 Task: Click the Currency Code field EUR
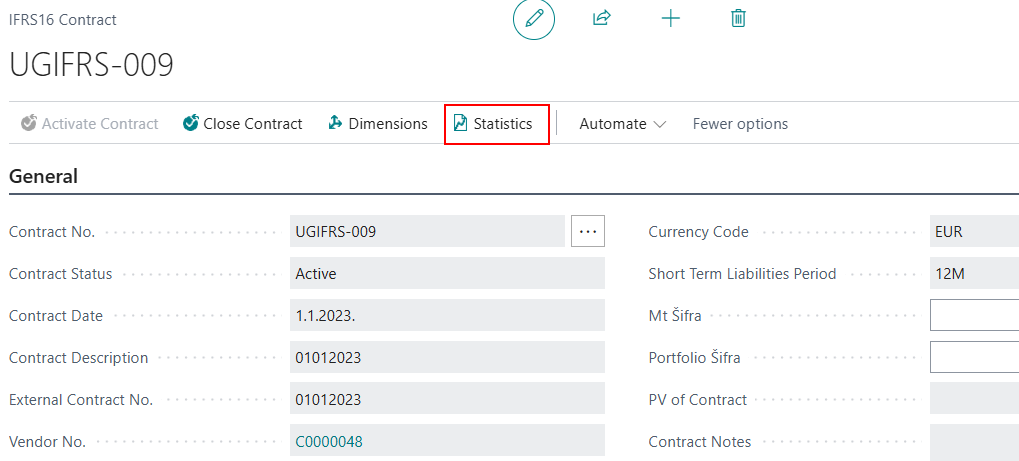tap(974, 231)
